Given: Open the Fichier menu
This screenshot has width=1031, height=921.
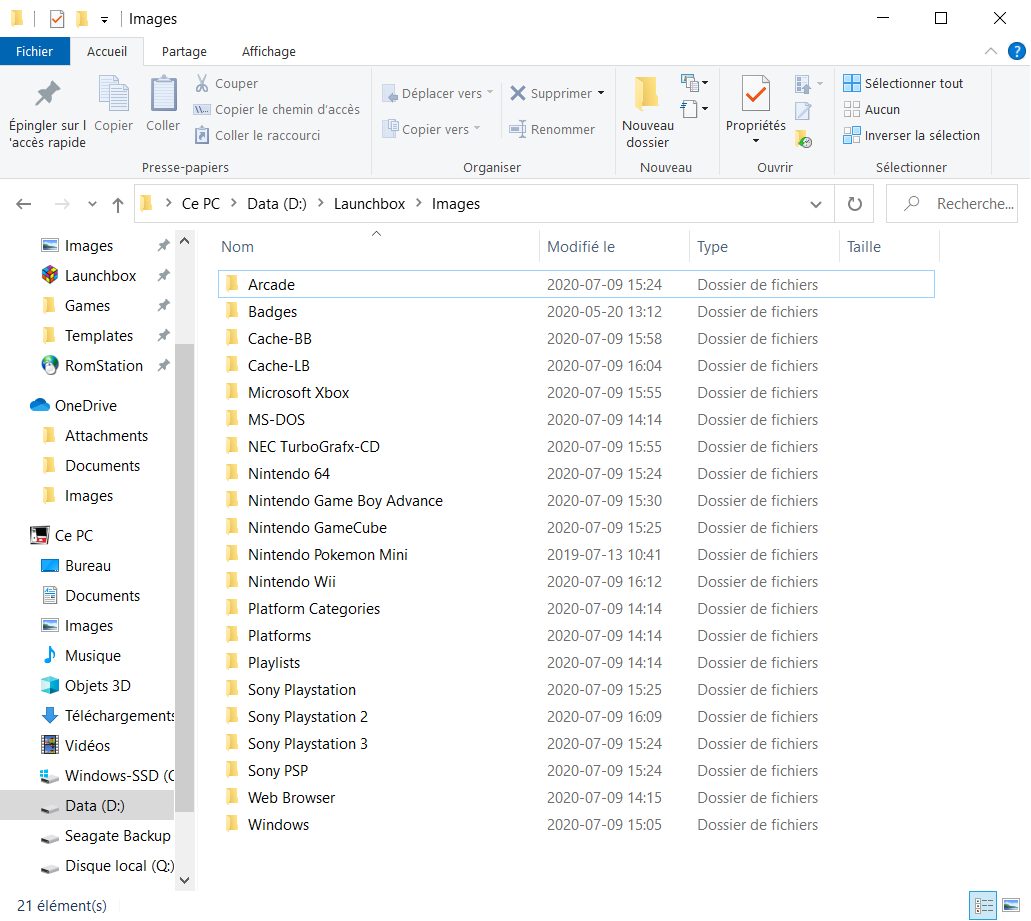Looking at the screenshot, I should 34,51.
